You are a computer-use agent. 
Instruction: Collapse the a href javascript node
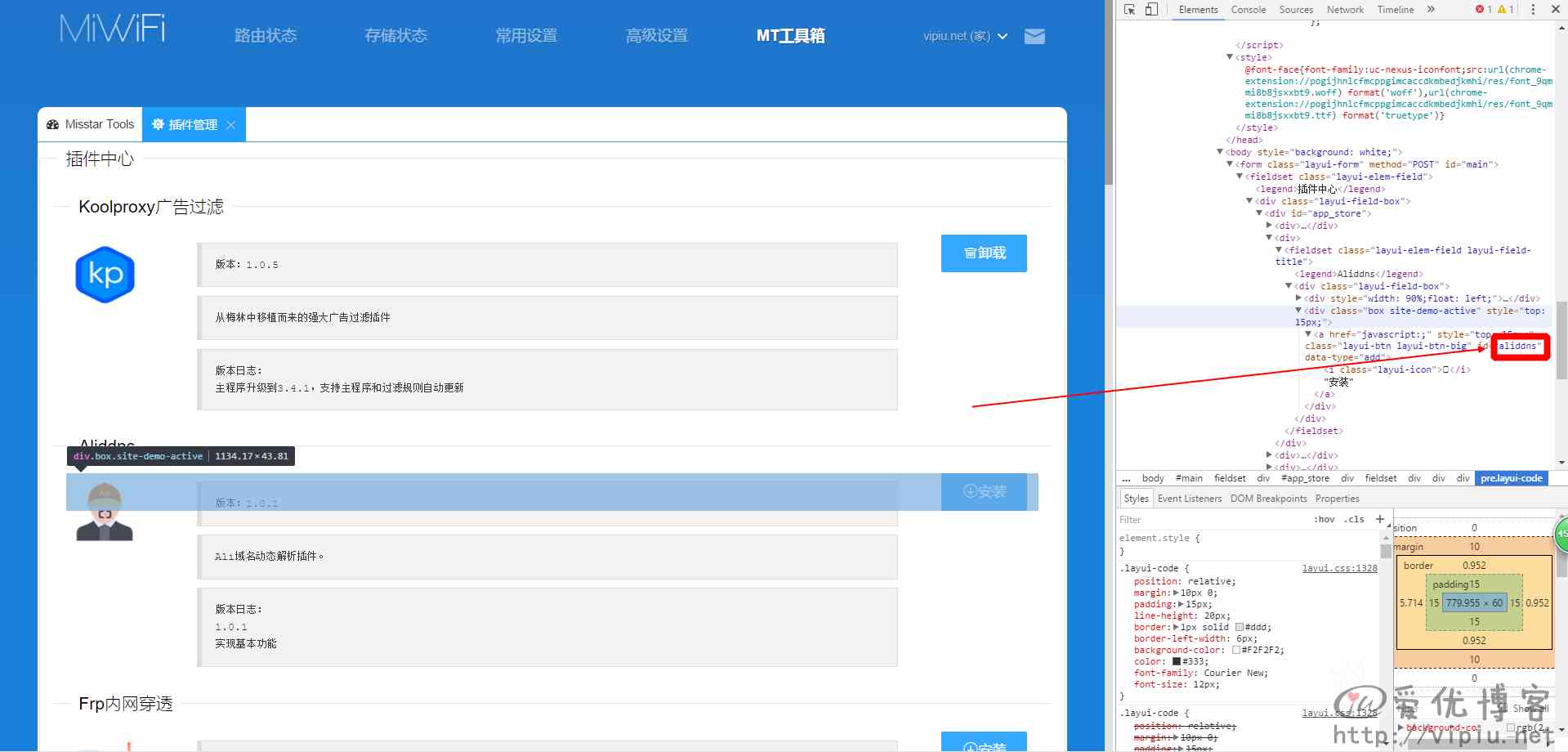1308,334
